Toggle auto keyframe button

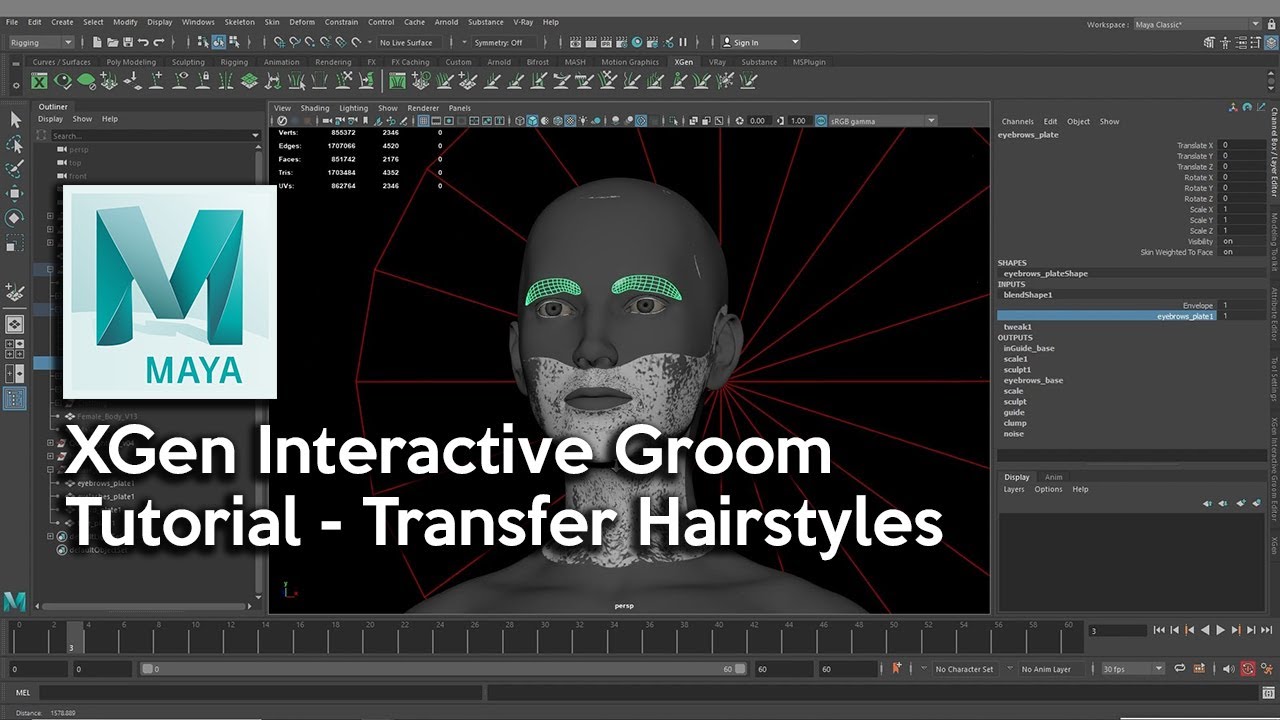click(x=1248, y=669)
